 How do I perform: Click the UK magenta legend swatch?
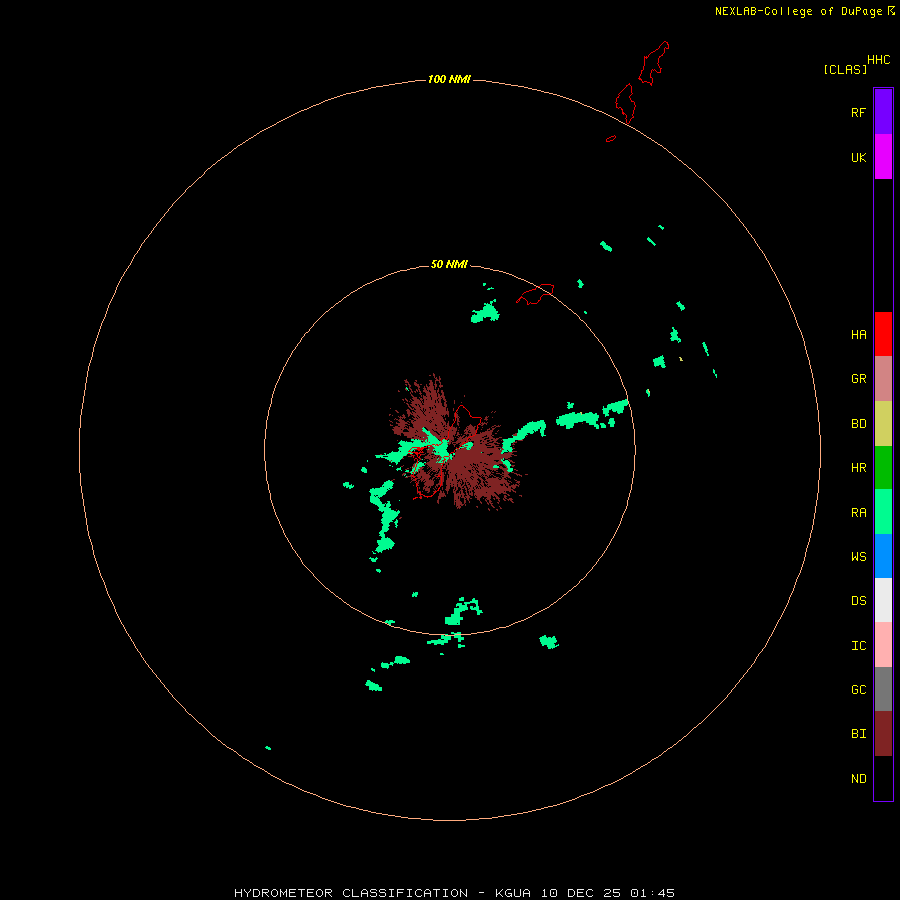tap(883, 157)
